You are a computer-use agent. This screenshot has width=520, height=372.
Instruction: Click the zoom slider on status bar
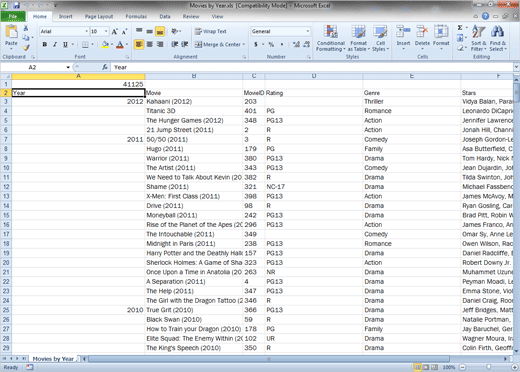point(488,367)
